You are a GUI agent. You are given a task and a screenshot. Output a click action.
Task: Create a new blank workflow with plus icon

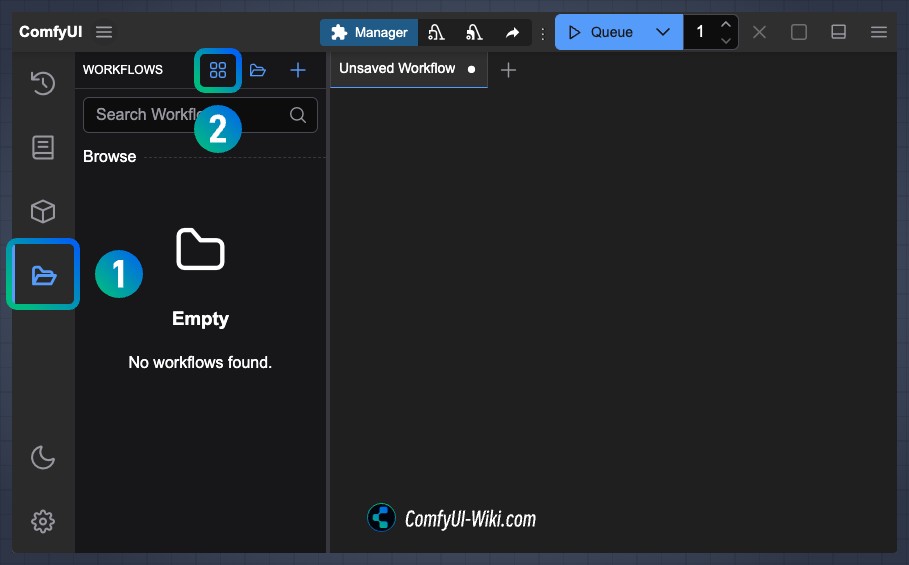pyautogui.click(x=298, y=70)
